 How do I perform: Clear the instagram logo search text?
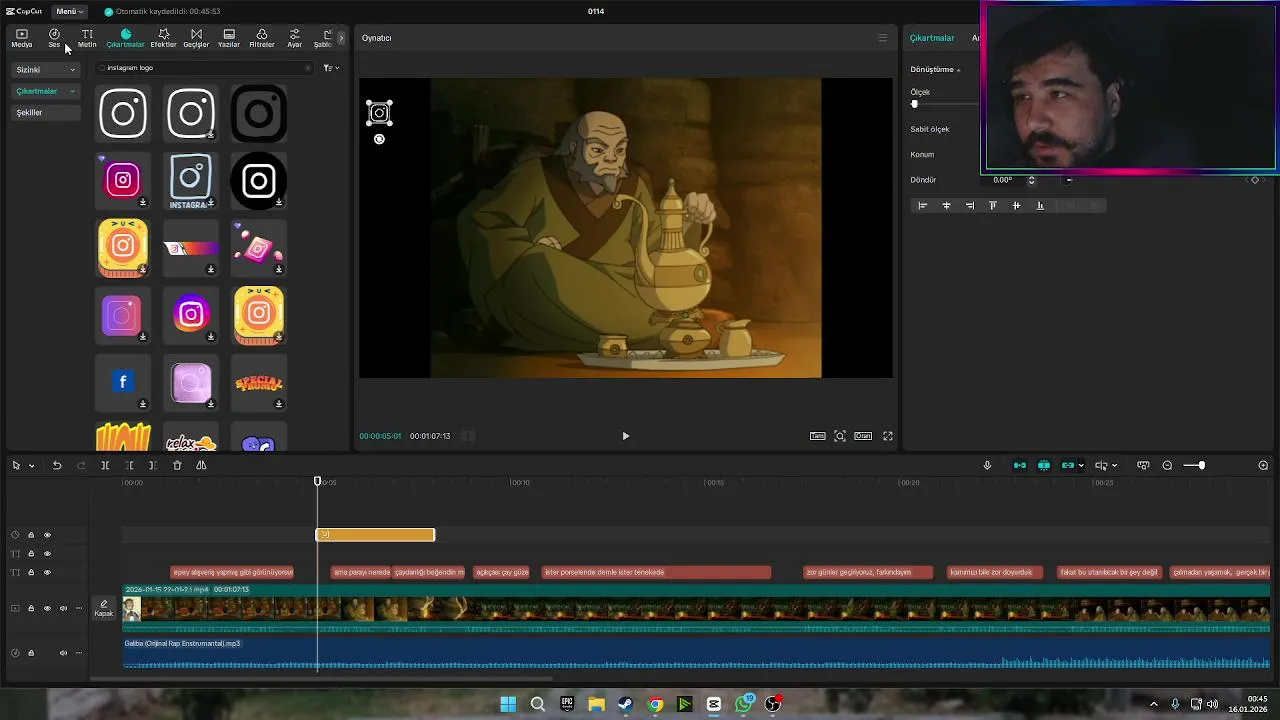(308, 68)
